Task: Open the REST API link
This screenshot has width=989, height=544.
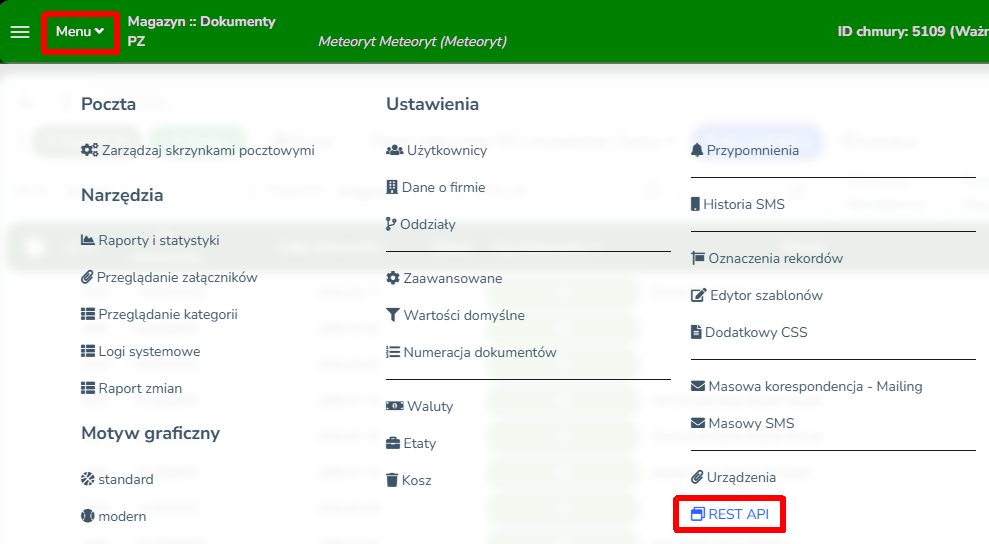Action: (738, 514)
